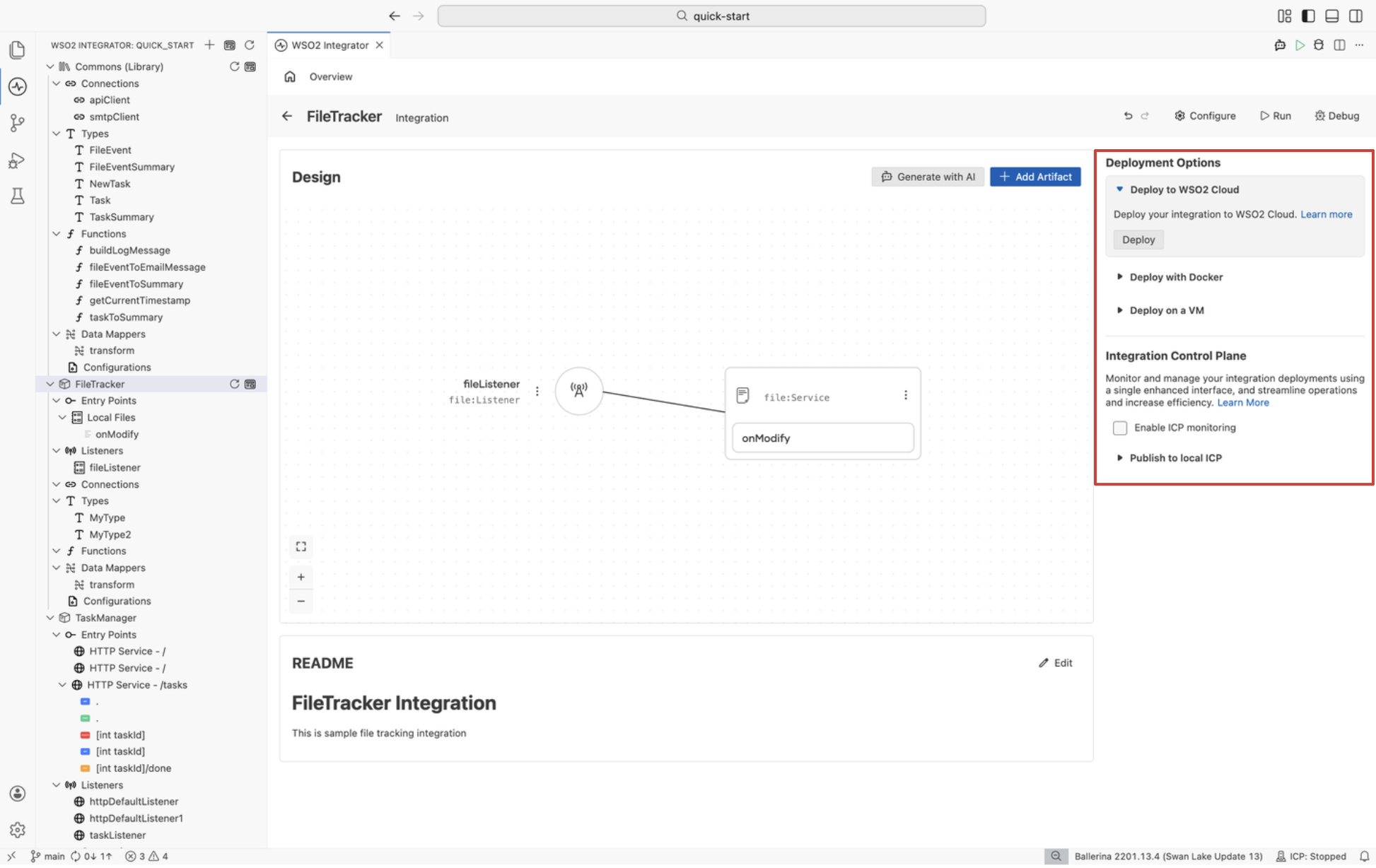Run the FileTracker integration
Screen dimensions: 1376x868
click(x=1276, y=116)
